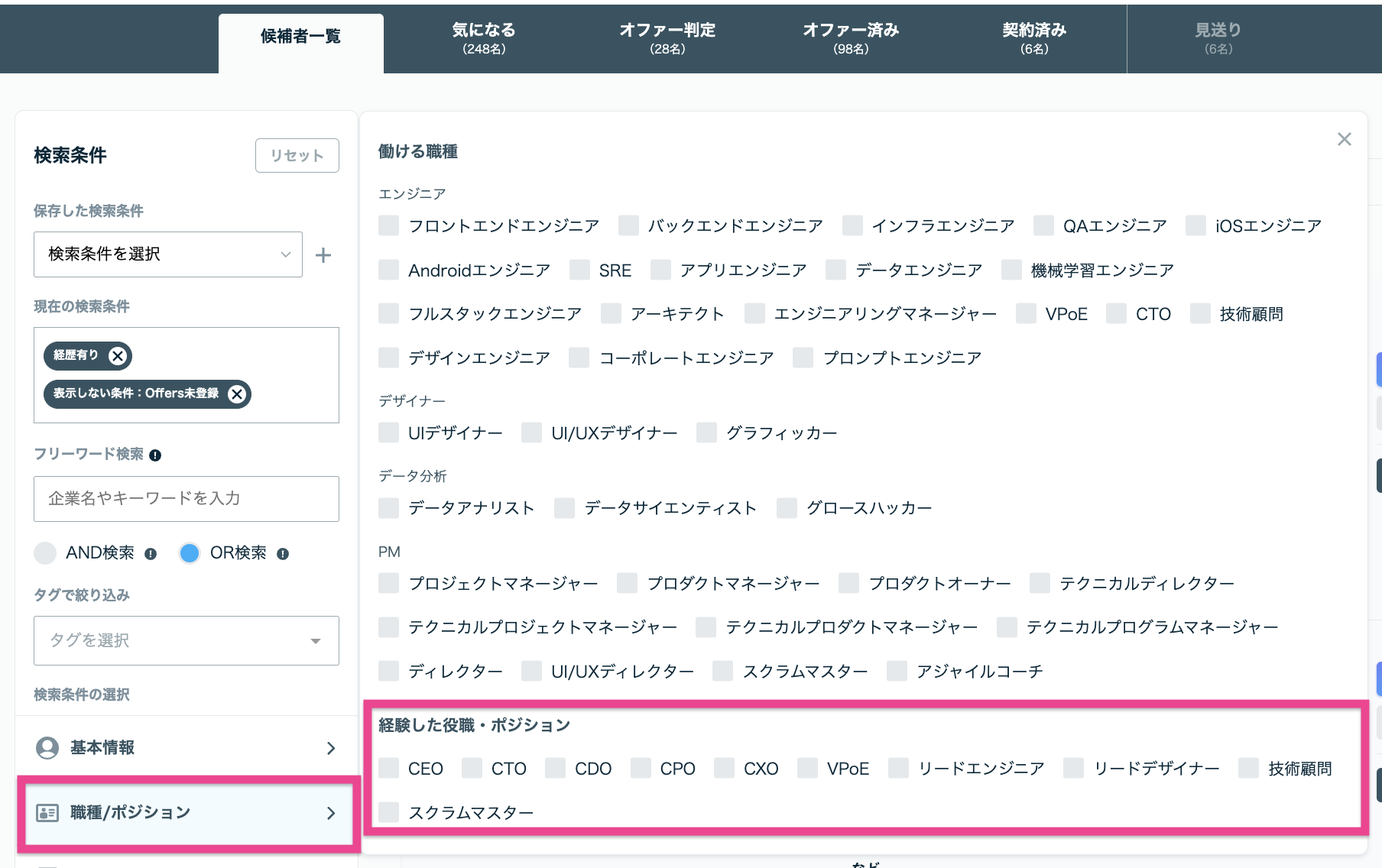The image size is (1382, 868).
Task: Check SRE checkbox
Action: (580, 270)
